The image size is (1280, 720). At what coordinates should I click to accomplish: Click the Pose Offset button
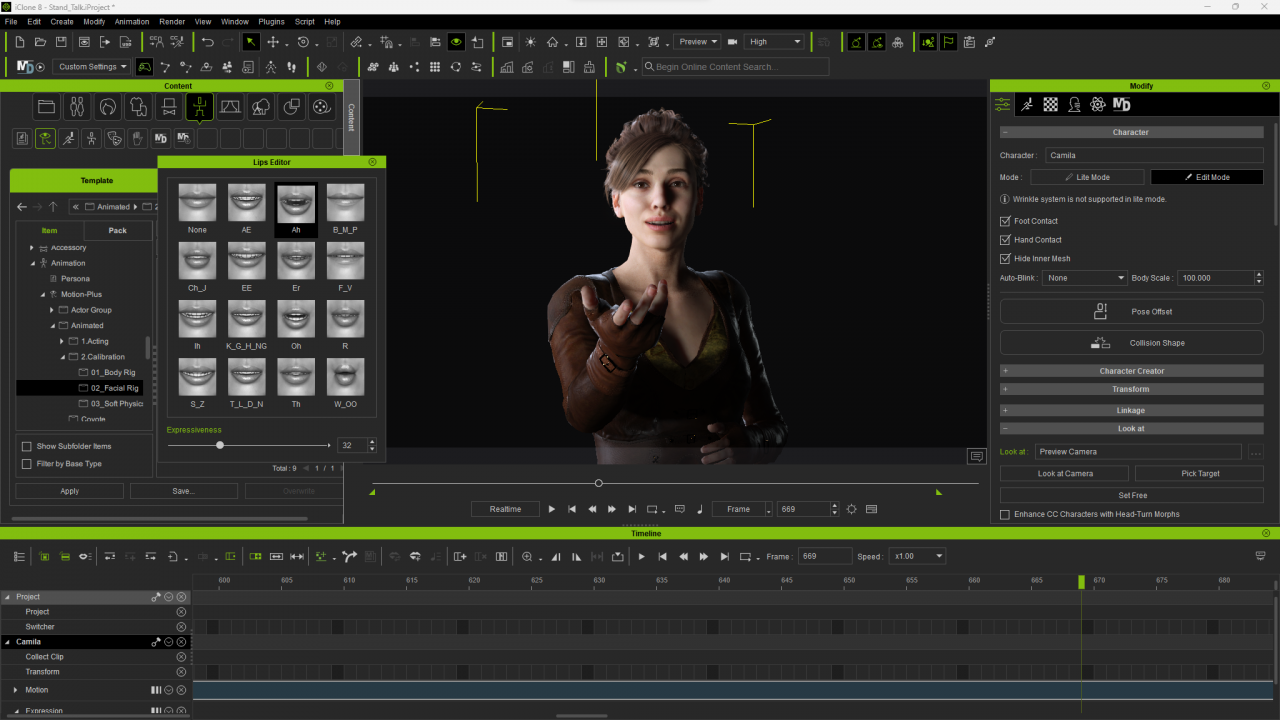click(1131, 311)
